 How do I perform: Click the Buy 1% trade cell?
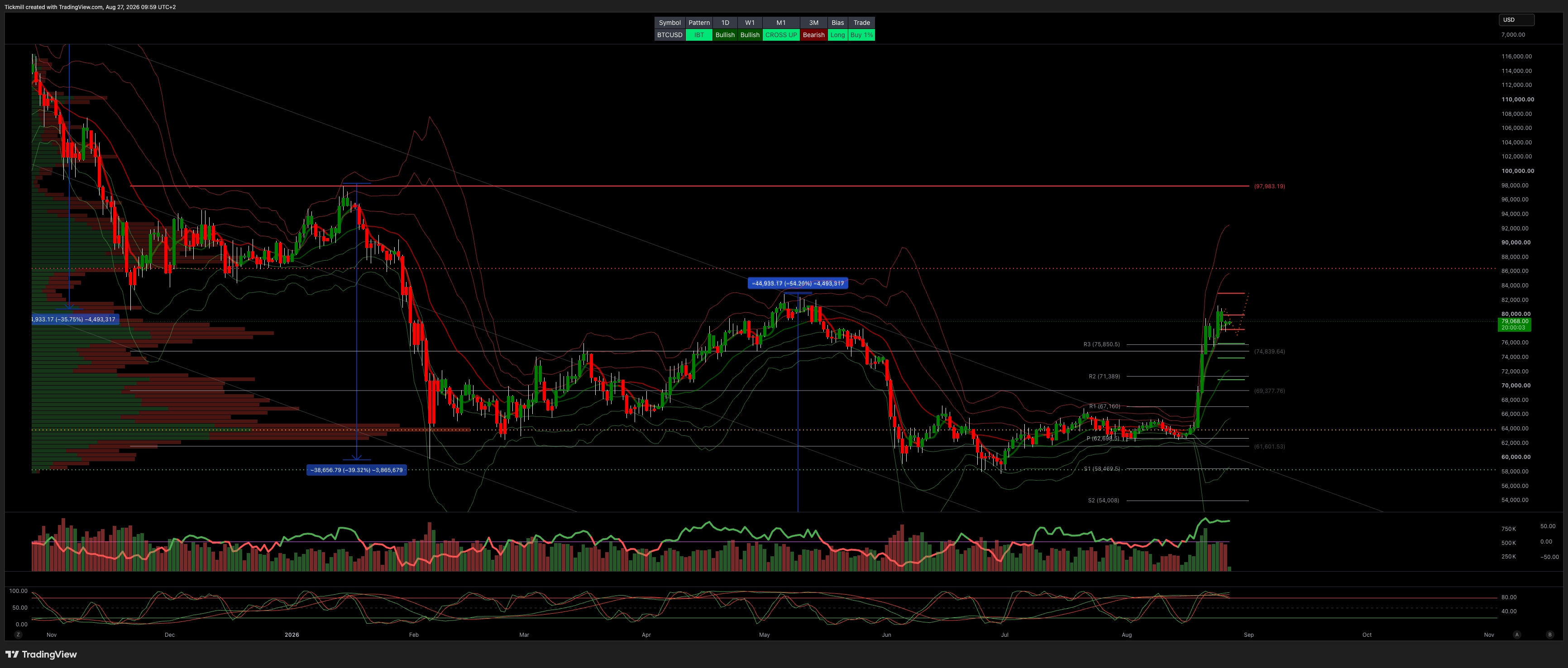(x=861, y=35)
